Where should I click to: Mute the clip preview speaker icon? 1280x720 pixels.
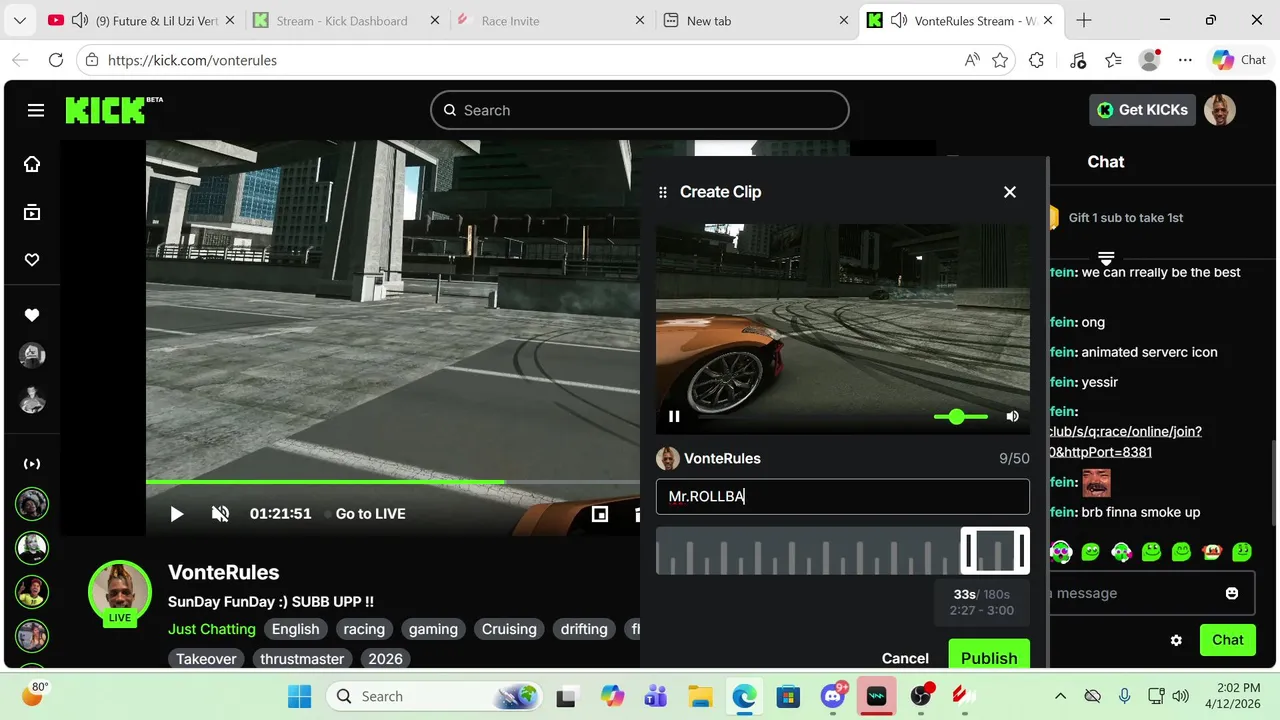(x=1012, y=416)
